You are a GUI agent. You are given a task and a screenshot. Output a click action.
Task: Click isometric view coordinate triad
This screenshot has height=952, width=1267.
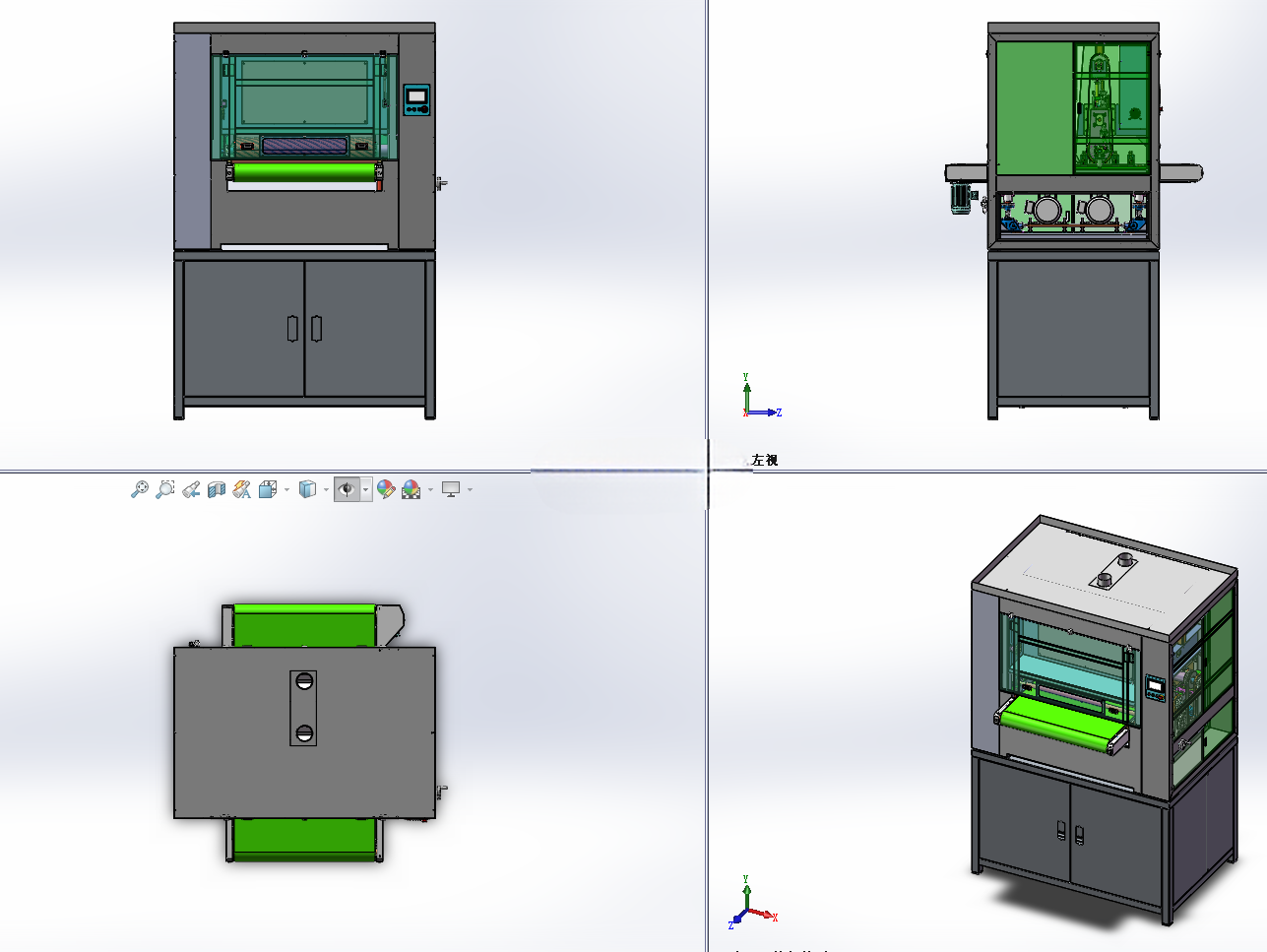(754, 903)
